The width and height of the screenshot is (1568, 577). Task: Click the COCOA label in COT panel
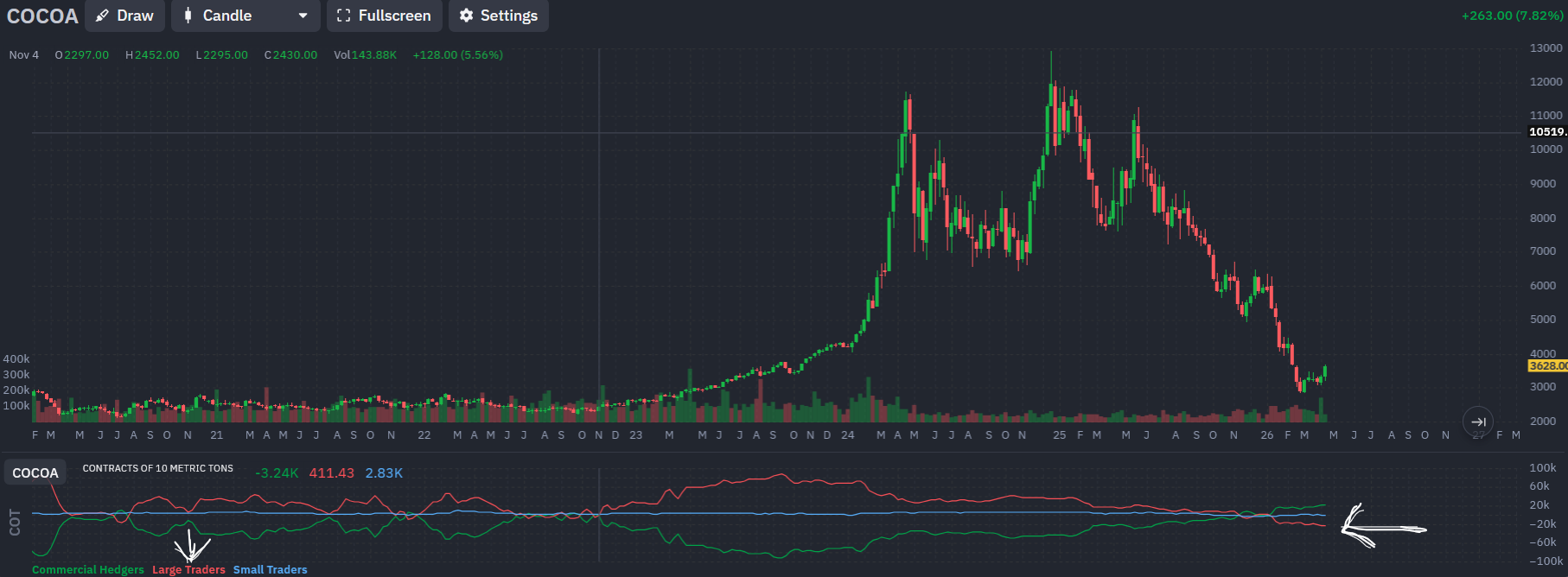click(35, 473)
